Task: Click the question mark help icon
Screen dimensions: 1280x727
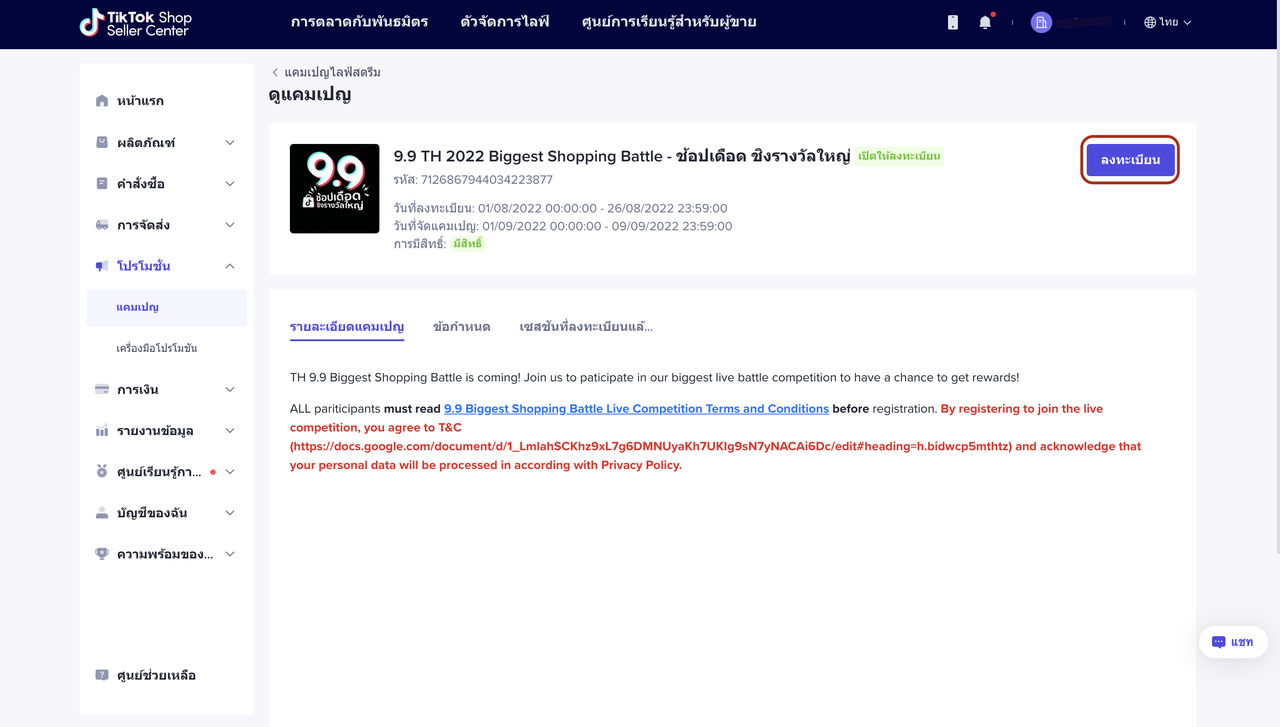Action: [102, 675]
